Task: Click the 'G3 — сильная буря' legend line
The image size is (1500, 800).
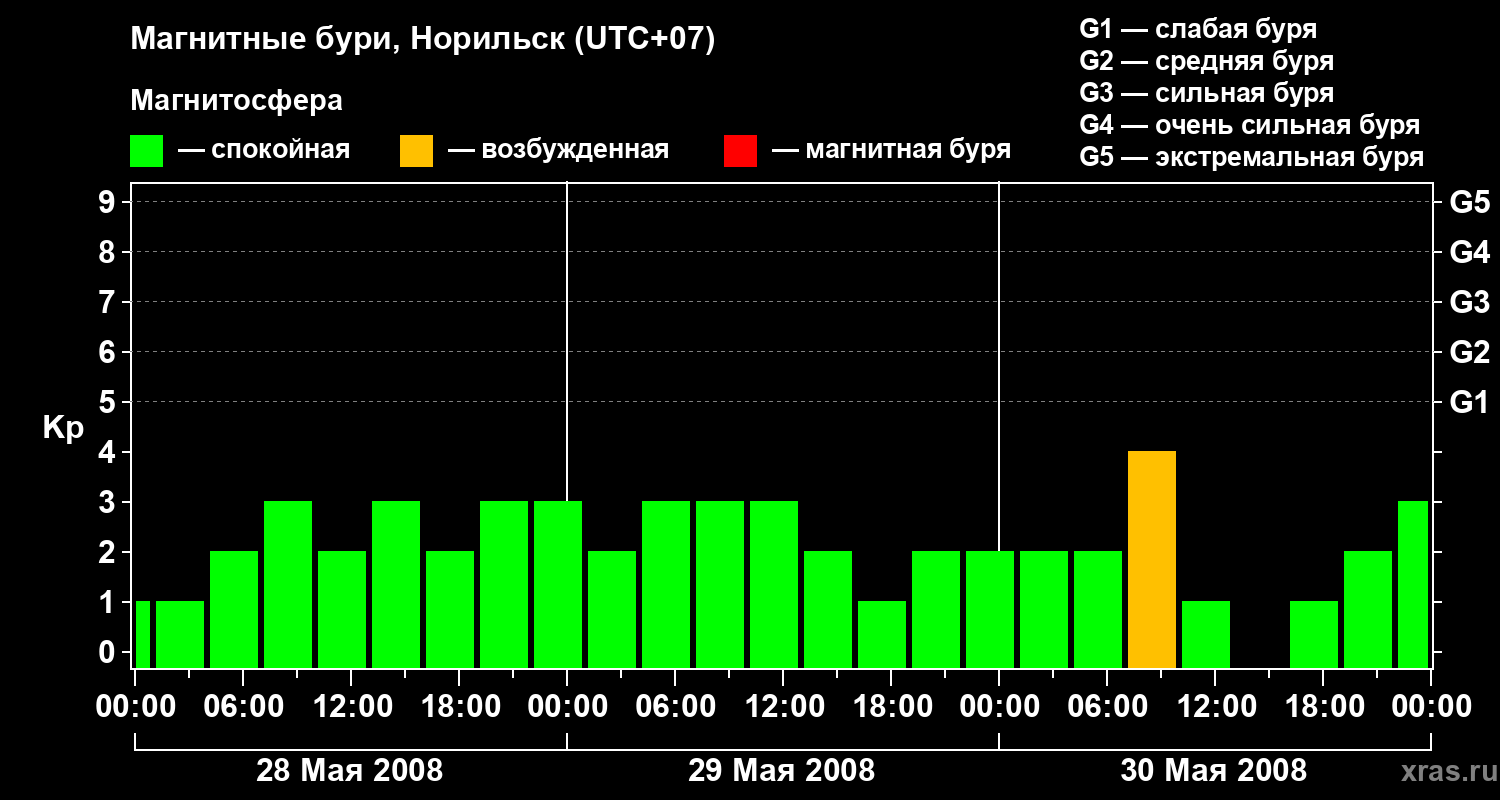Action: (x=1206, y=93)
